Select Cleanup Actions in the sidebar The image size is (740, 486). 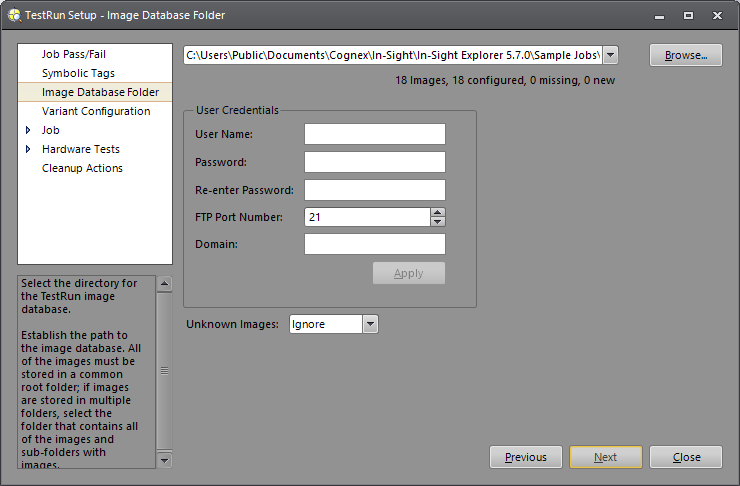click(82, 168)
